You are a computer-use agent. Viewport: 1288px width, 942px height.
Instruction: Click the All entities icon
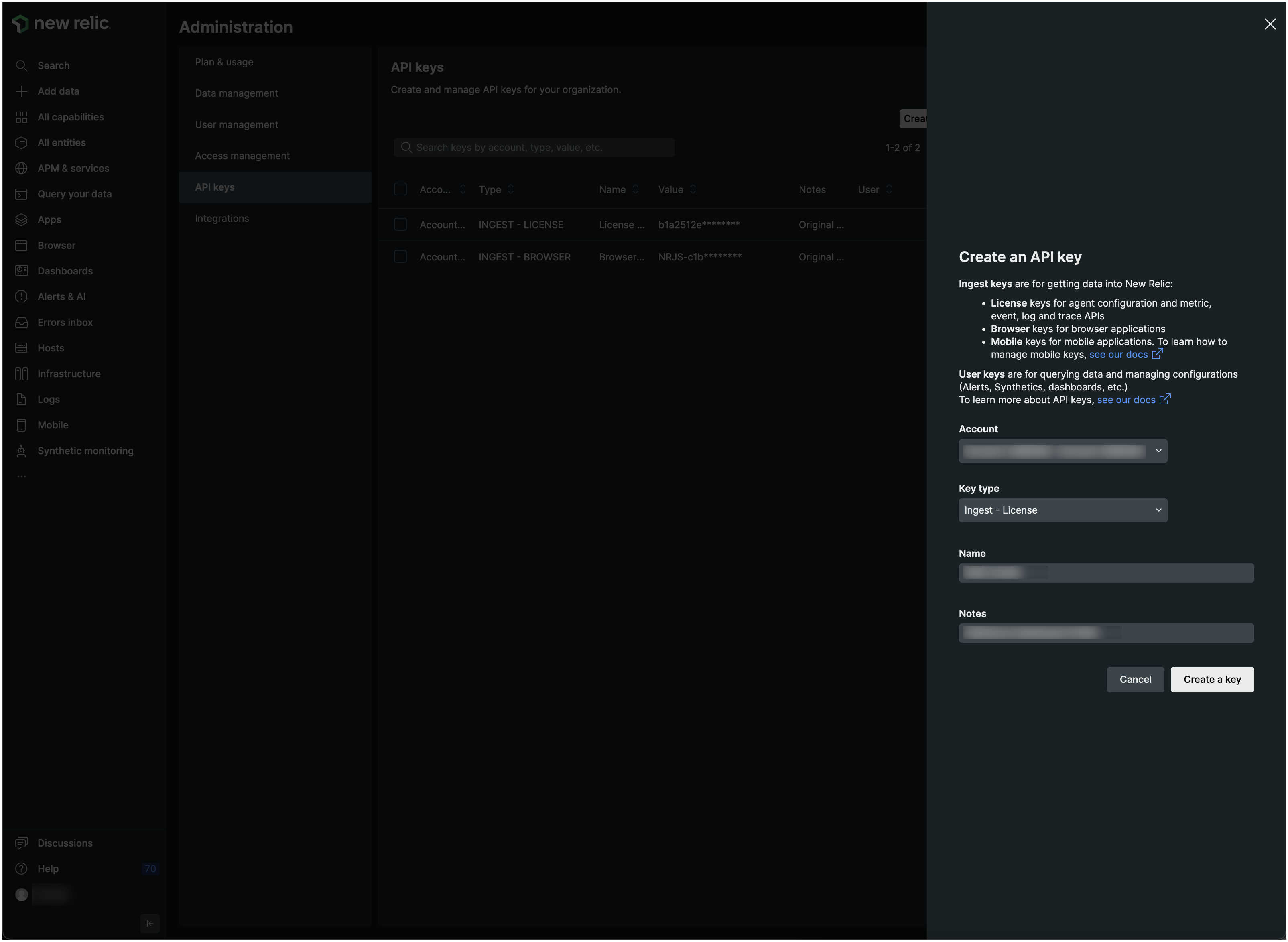22,142
